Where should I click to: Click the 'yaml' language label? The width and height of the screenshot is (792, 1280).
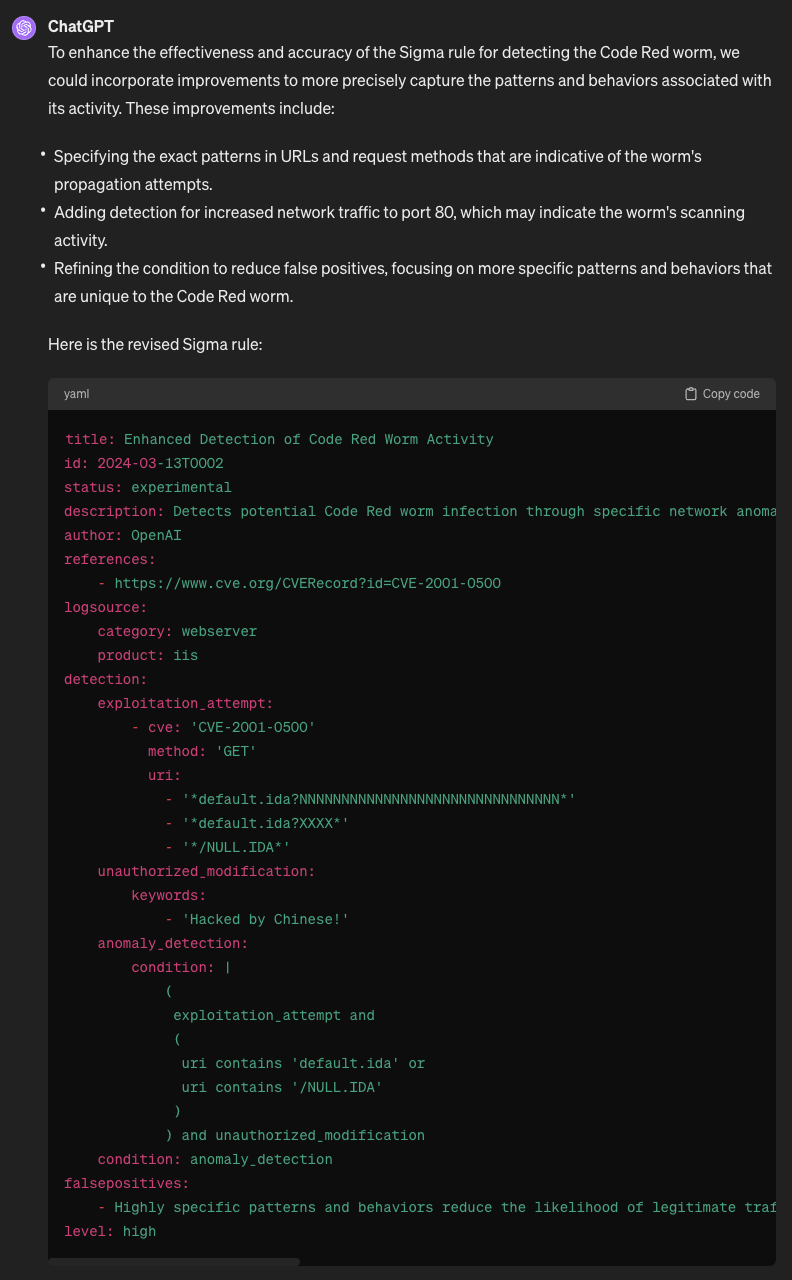coord(76,394)
